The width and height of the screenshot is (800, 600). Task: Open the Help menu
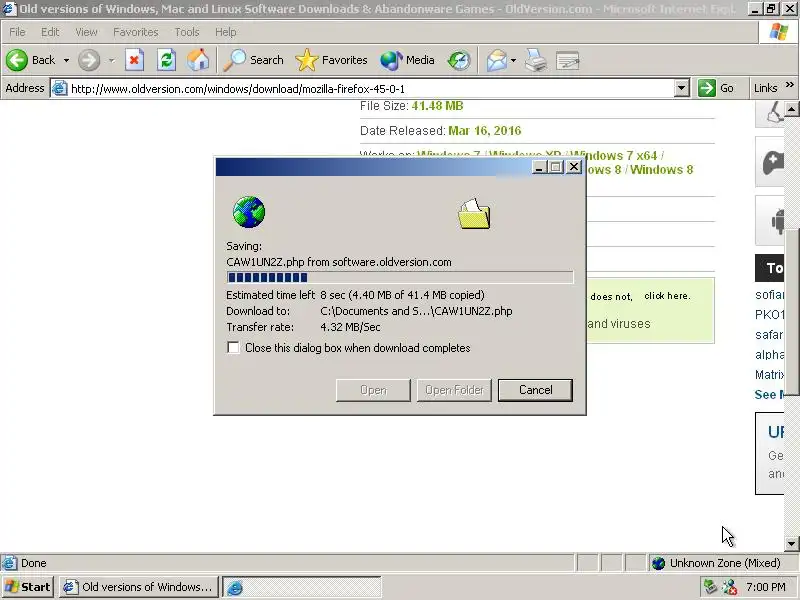(226, 32)
